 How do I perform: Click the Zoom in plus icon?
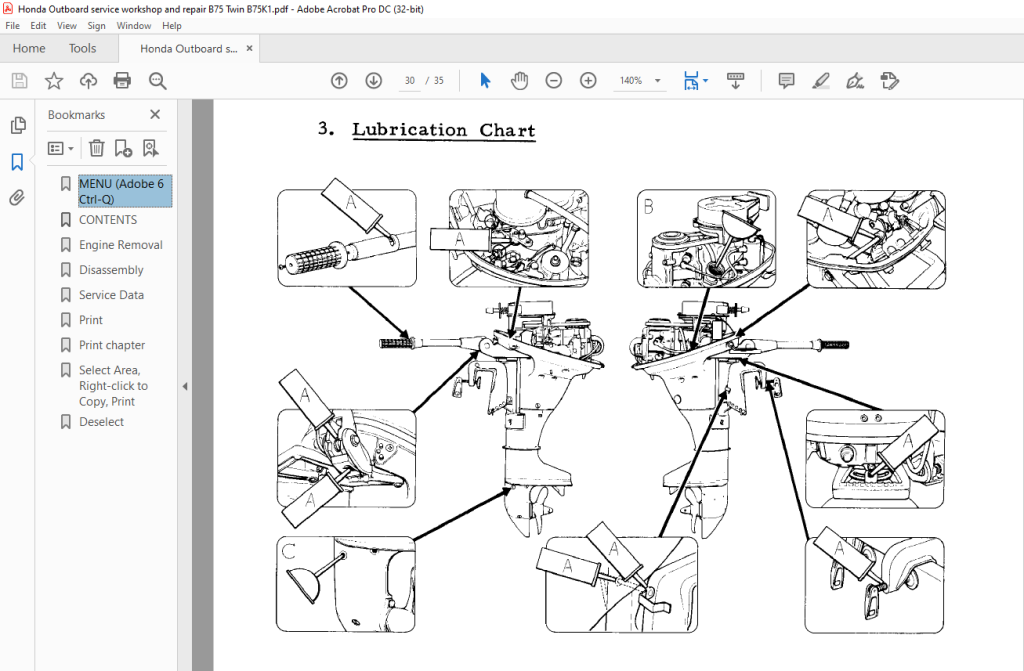[x=588, y=81]
